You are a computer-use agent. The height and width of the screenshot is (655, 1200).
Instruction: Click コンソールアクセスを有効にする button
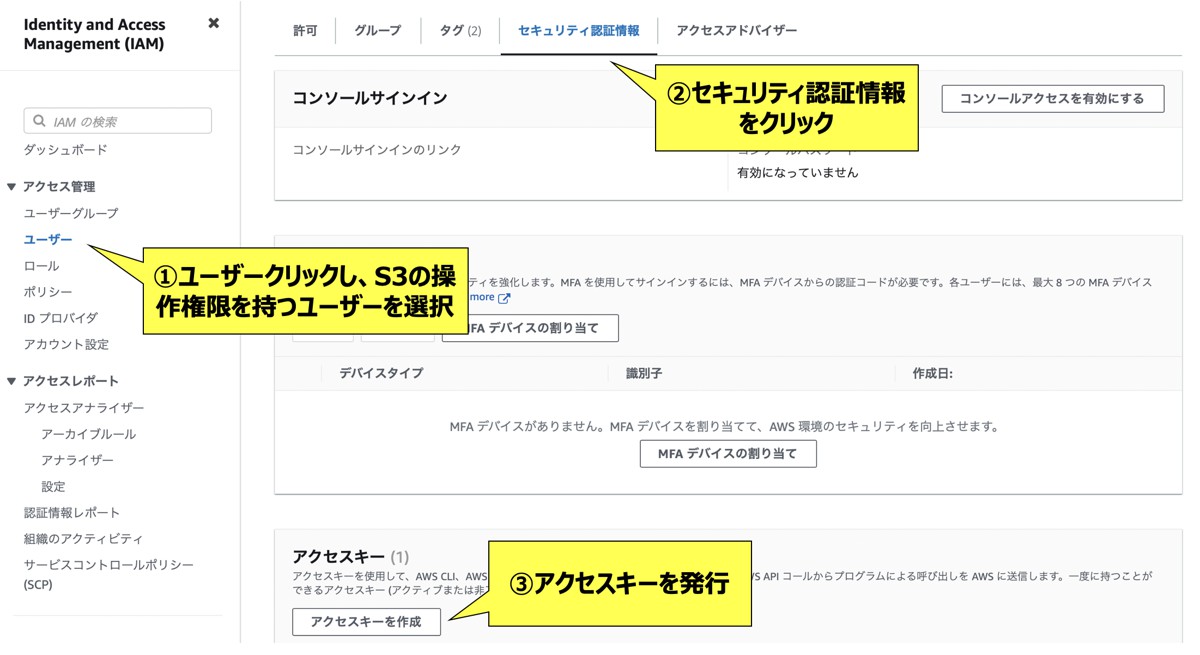(1051, 98)
